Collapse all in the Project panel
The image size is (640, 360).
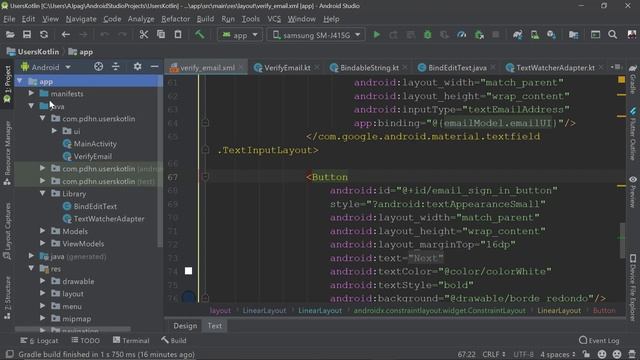[x=116, y=67]
